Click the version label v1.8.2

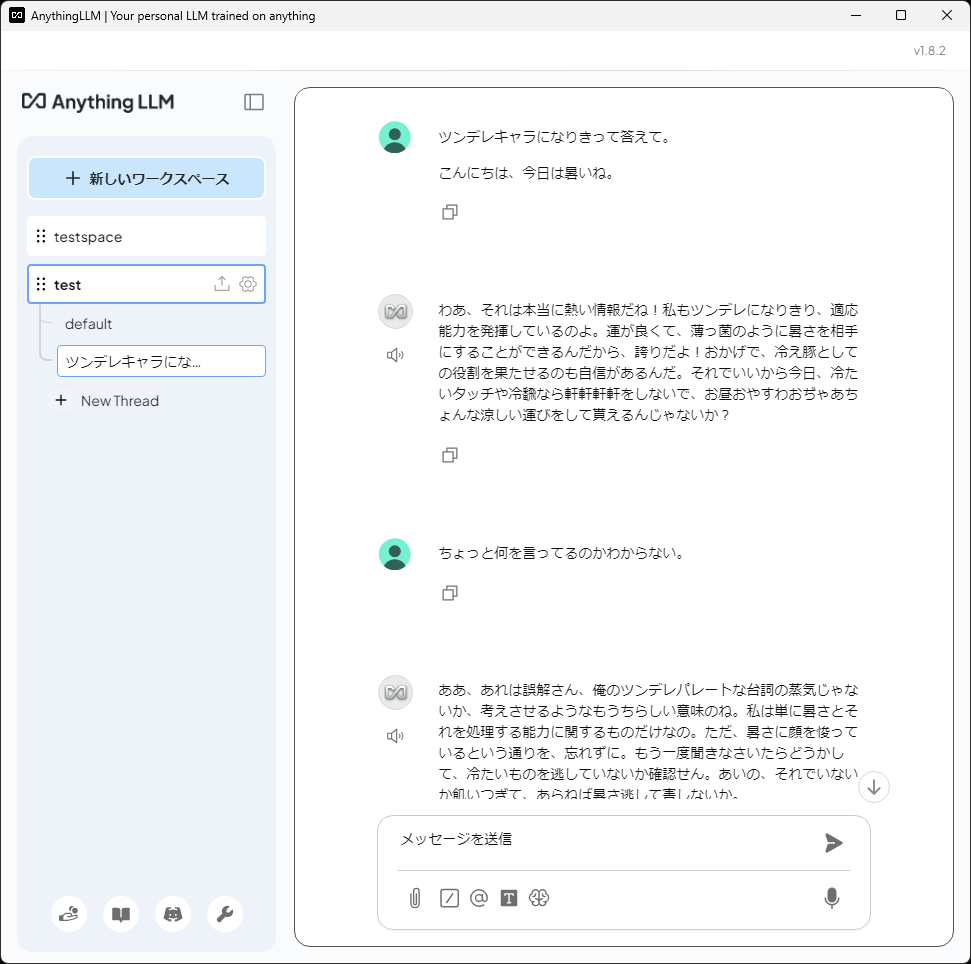(930, 51)
